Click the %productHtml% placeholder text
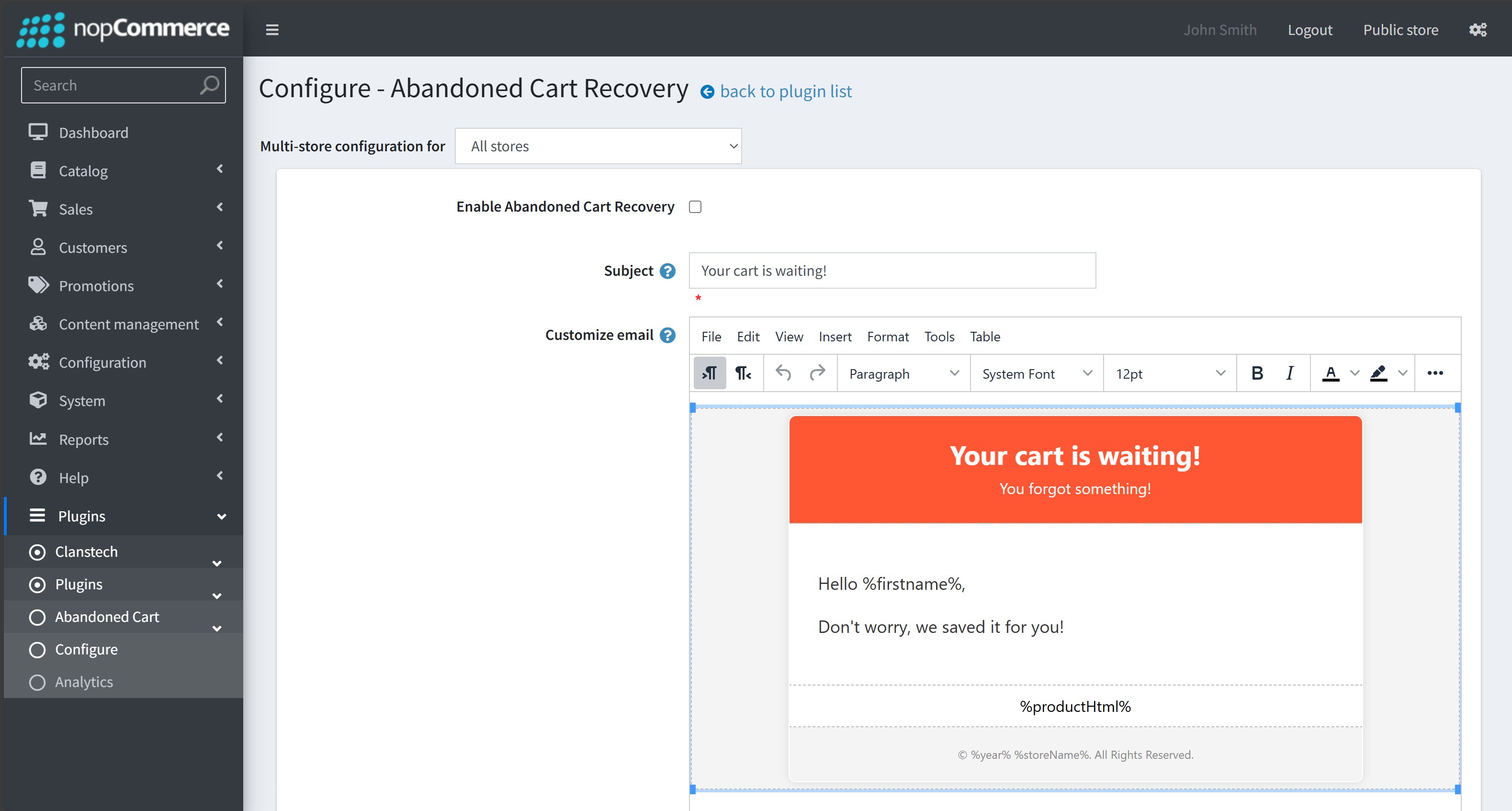 coord(1075,706)
